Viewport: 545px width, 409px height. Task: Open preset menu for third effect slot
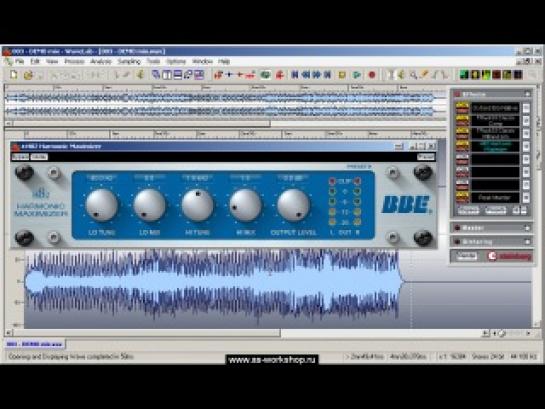point(526,134)
